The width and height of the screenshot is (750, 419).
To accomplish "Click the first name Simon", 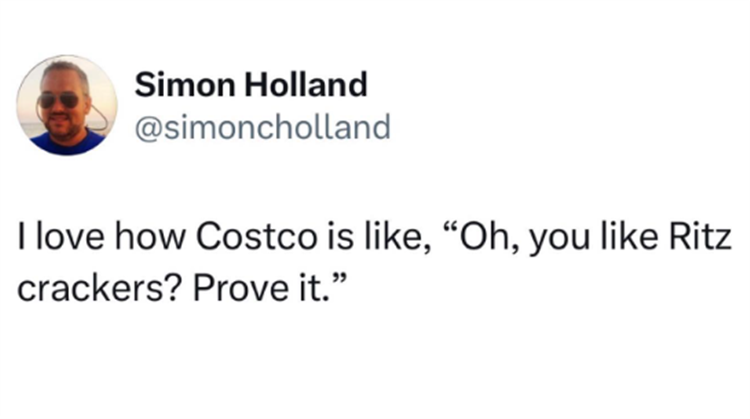I will tap(185, 84).
